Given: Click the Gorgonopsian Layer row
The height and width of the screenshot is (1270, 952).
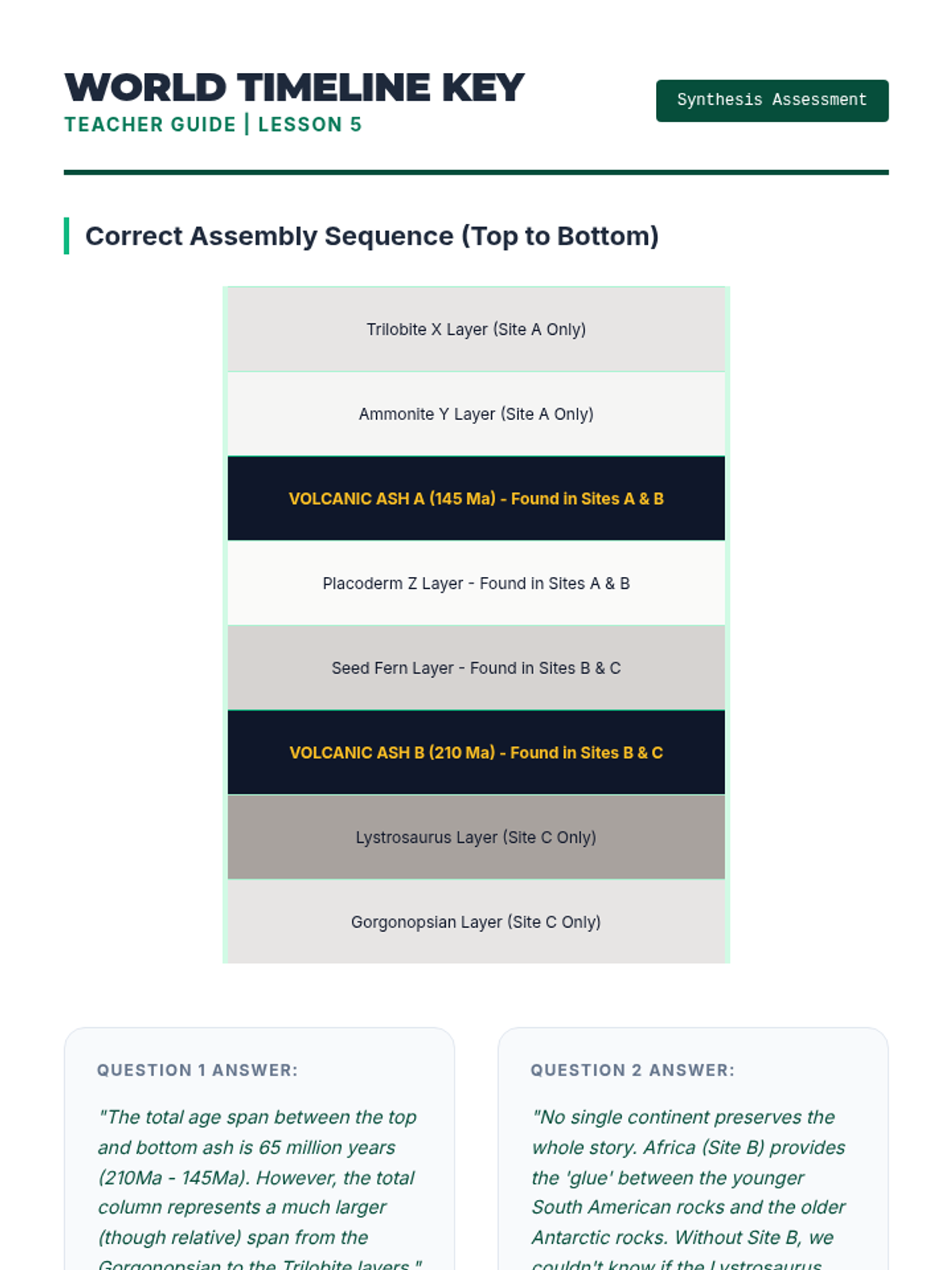Looking at the screenshot, I should pyautogui.click(x=476, y=922).
